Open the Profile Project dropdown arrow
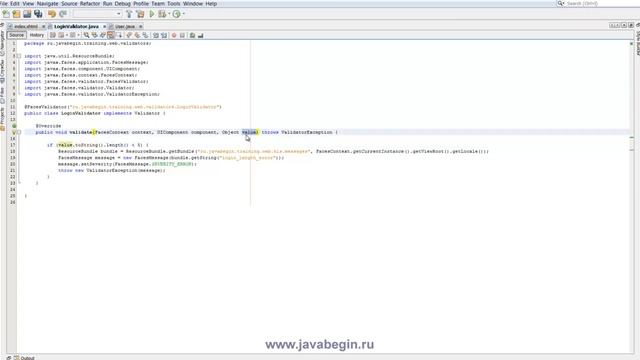The image size is (640, 360). pyautogui.click(x=184, y=14)
